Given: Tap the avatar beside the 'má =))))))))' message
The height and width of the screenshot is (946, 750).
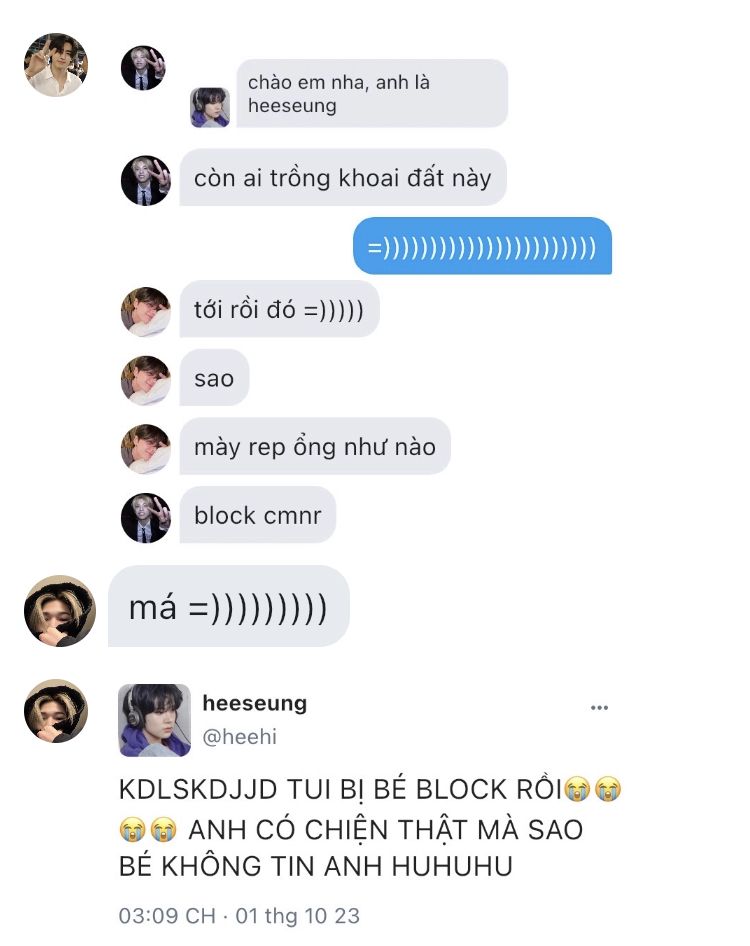Looking at the screenshot, I should pyautogui.click(x=60, y=611).
